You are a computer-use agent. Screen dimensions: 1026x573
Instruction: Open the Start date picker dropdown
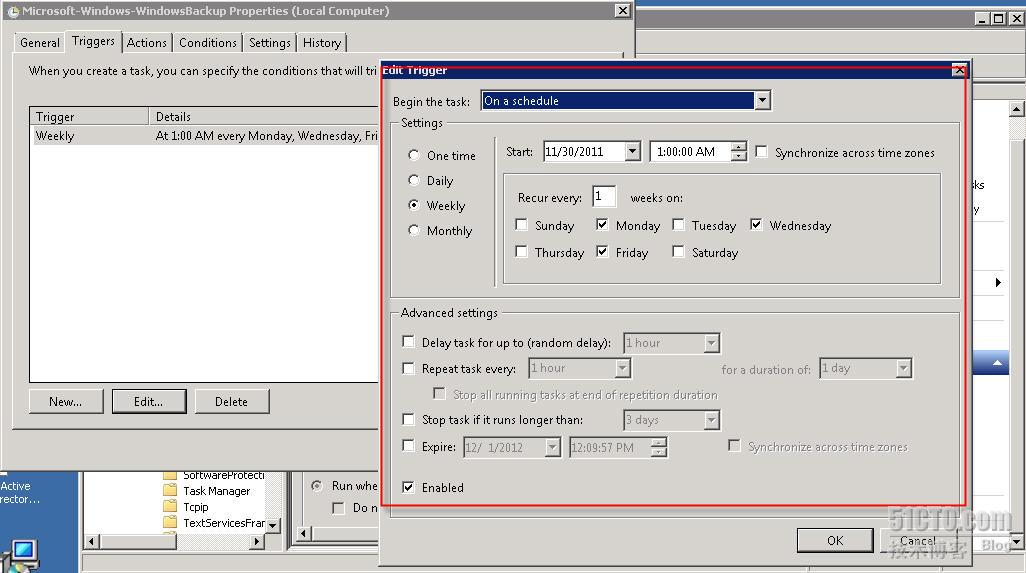pyautogui.click(x=632, y=152)
